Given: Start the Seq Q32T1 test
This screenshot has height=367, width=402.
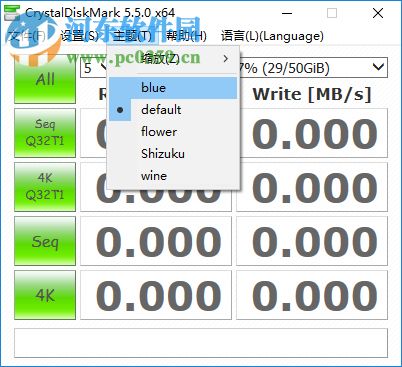Looking at the screenshot, I should click(x=45, y=133).
